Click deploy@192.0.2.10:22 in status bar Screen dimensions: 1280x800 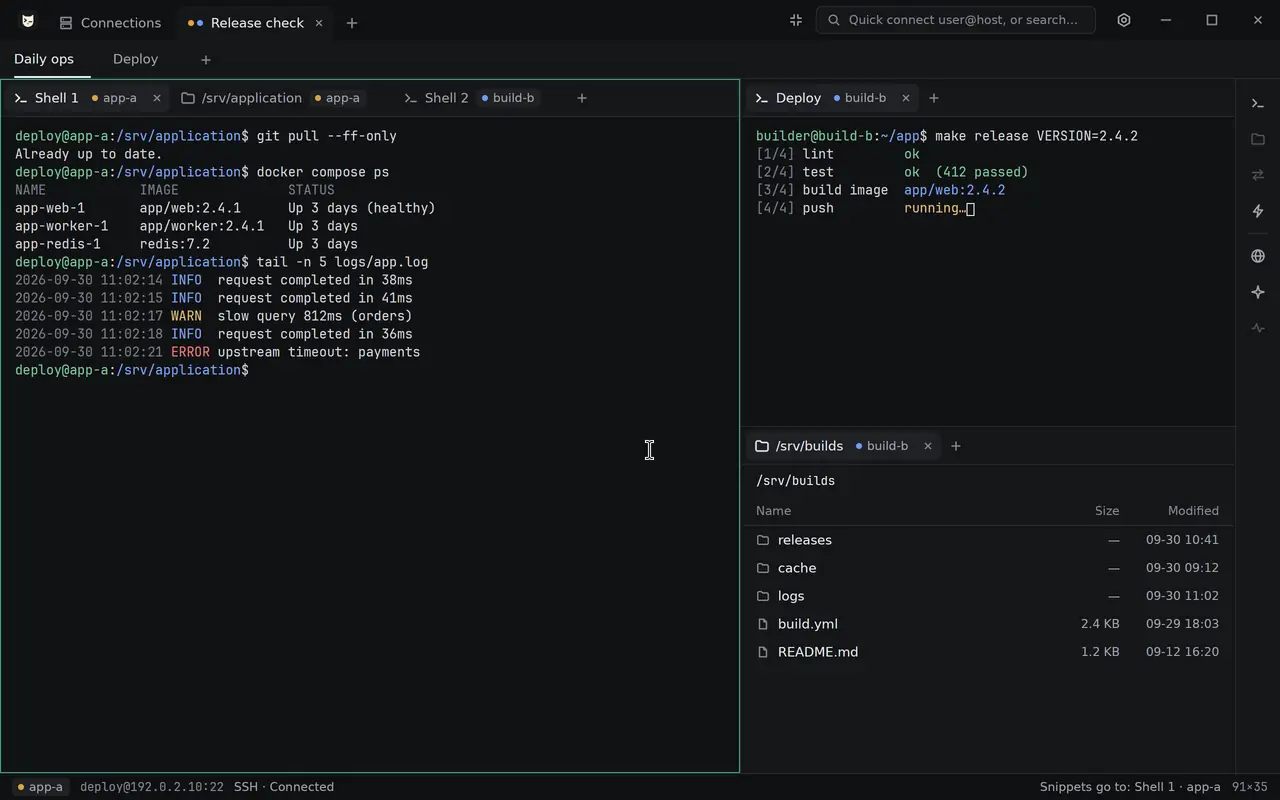[x=152, y=787]
